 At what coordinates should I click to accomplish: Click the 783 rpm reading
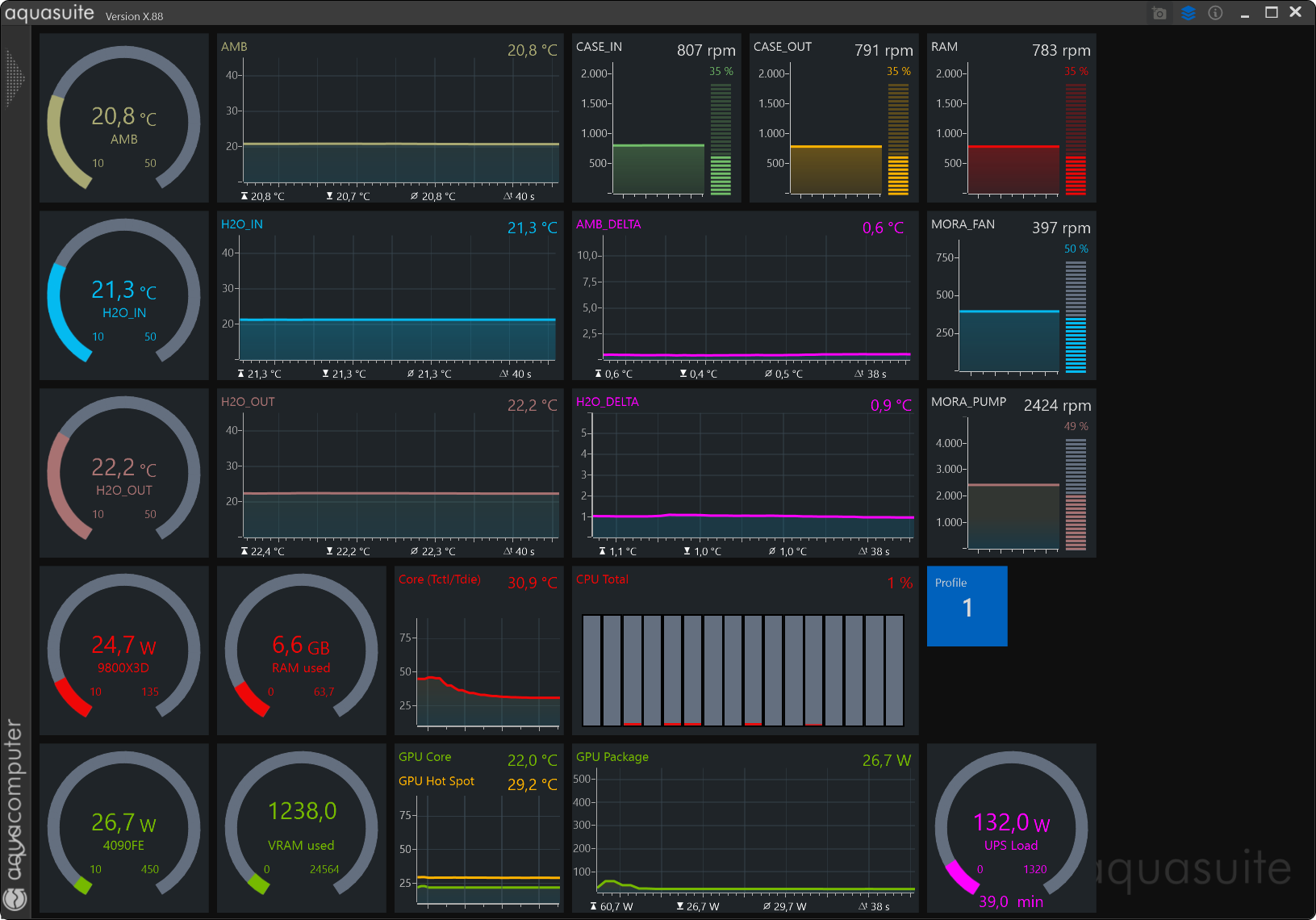click(1061, 50)
